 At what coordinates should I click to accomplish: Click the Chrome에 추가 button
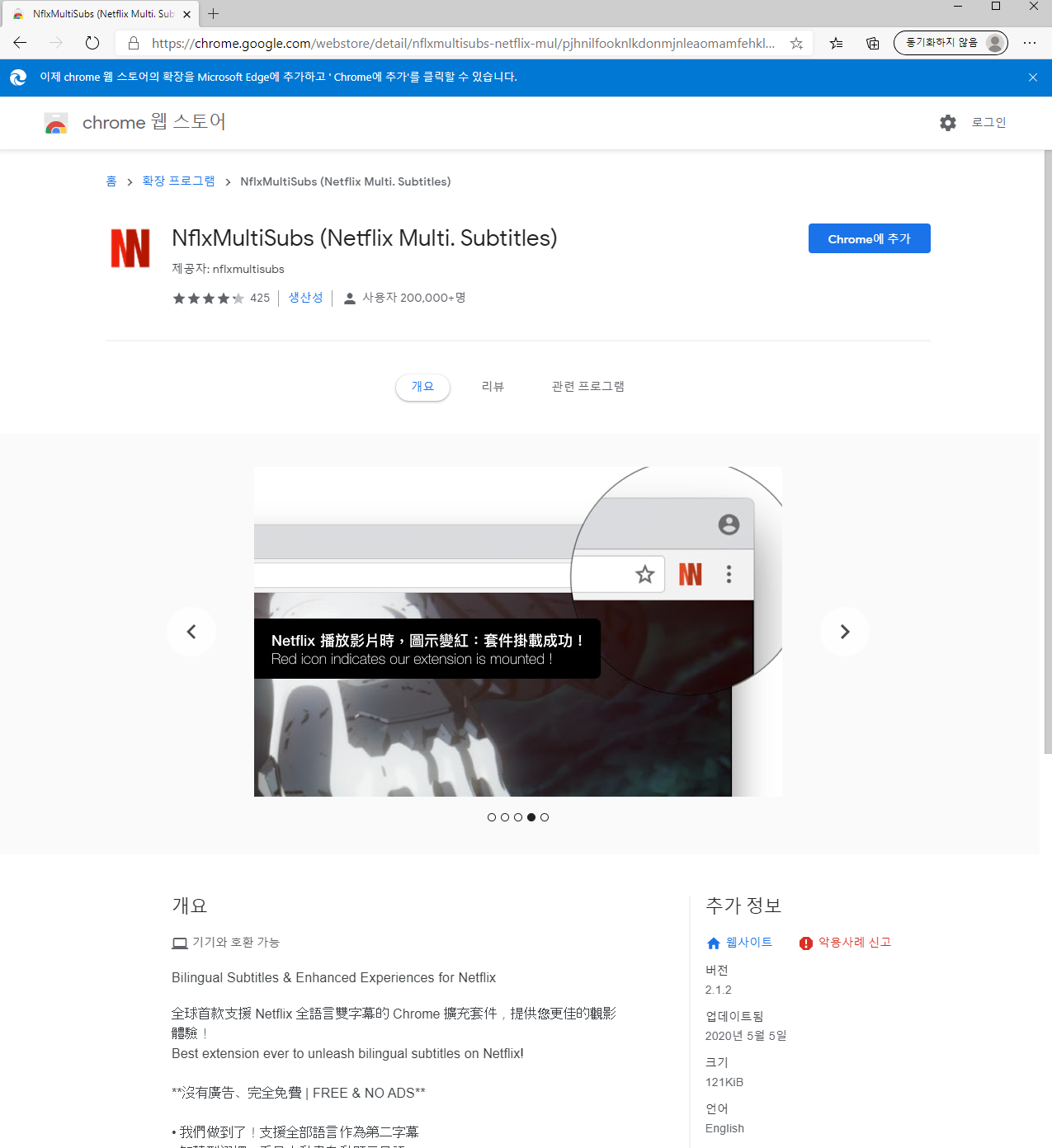[x=870, y=238]
